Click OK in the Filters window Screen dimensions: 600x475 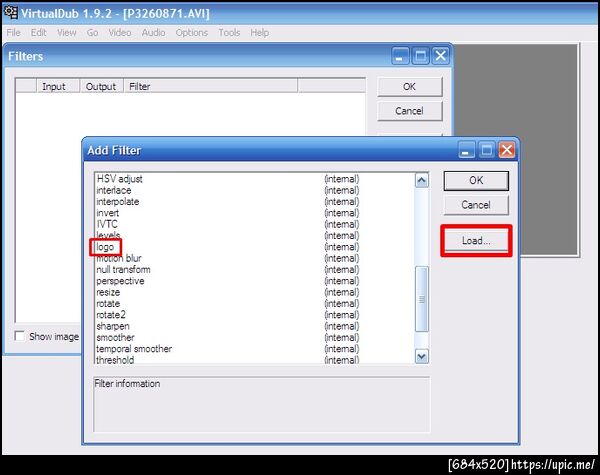tap(409, 87)
